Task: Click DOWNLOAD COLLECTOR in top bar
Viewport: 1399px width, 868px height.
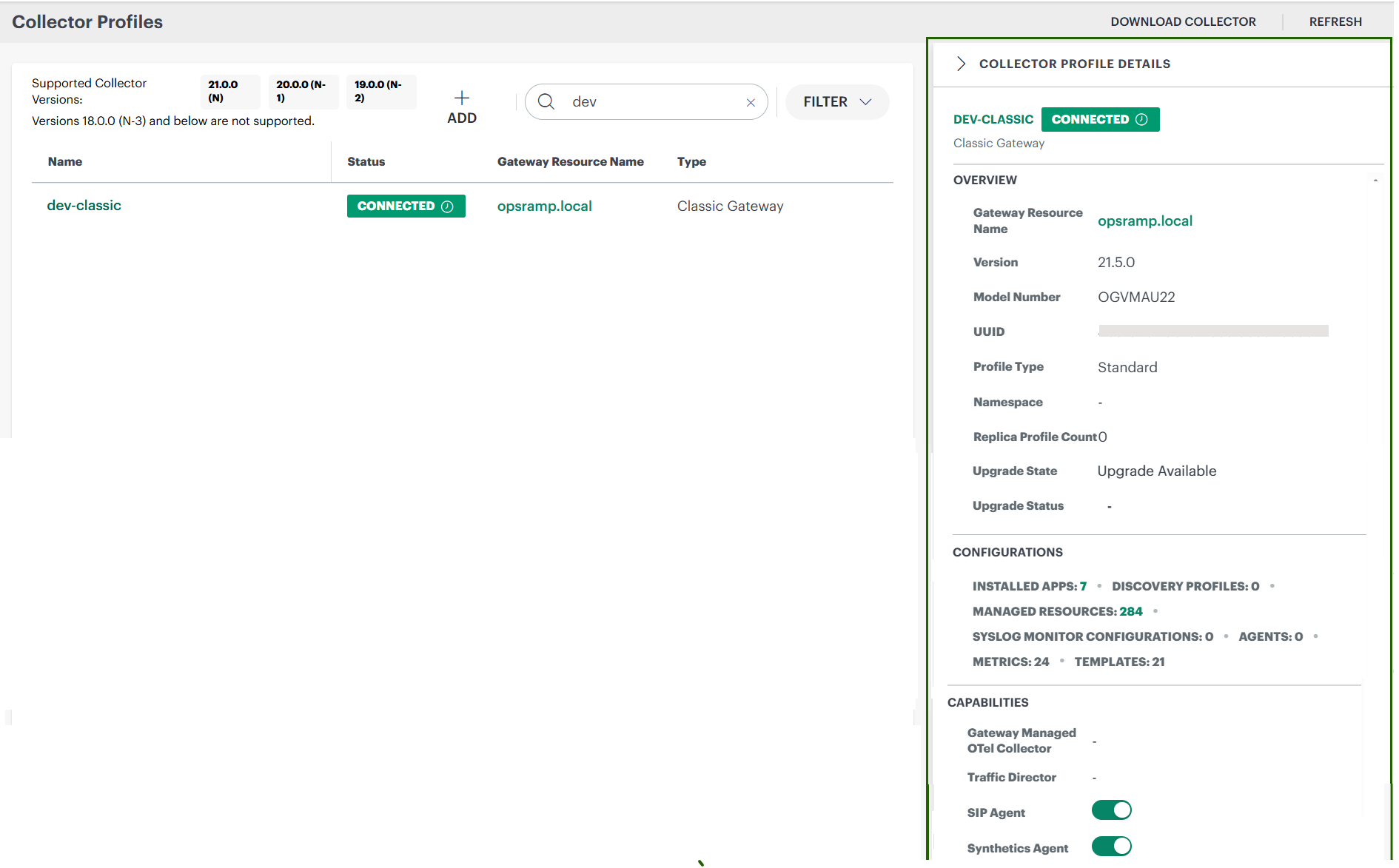Action: point(1183,21)
